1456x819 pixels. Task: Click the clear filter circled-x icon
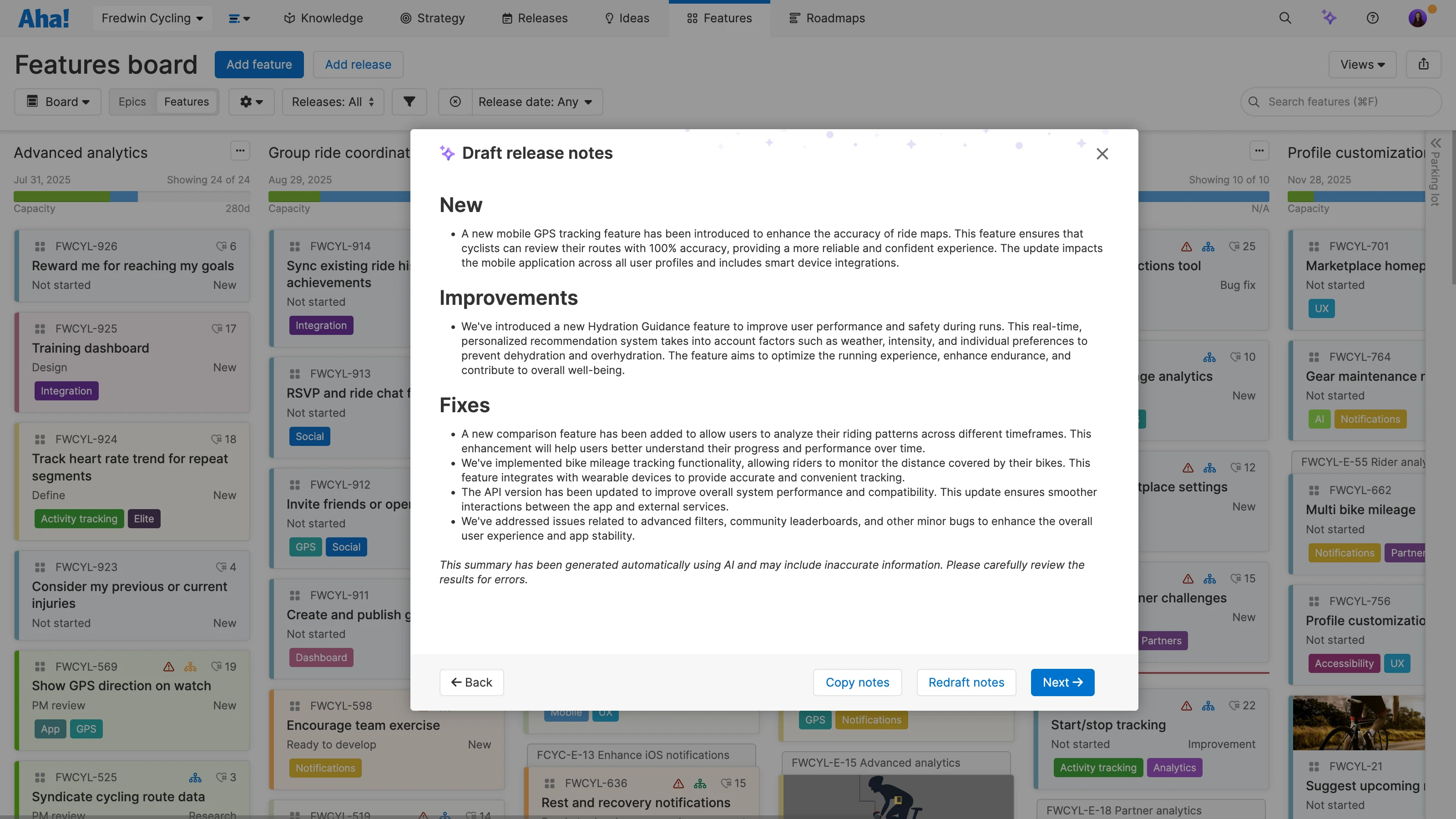pyautogui.click(x=455, y=102)
